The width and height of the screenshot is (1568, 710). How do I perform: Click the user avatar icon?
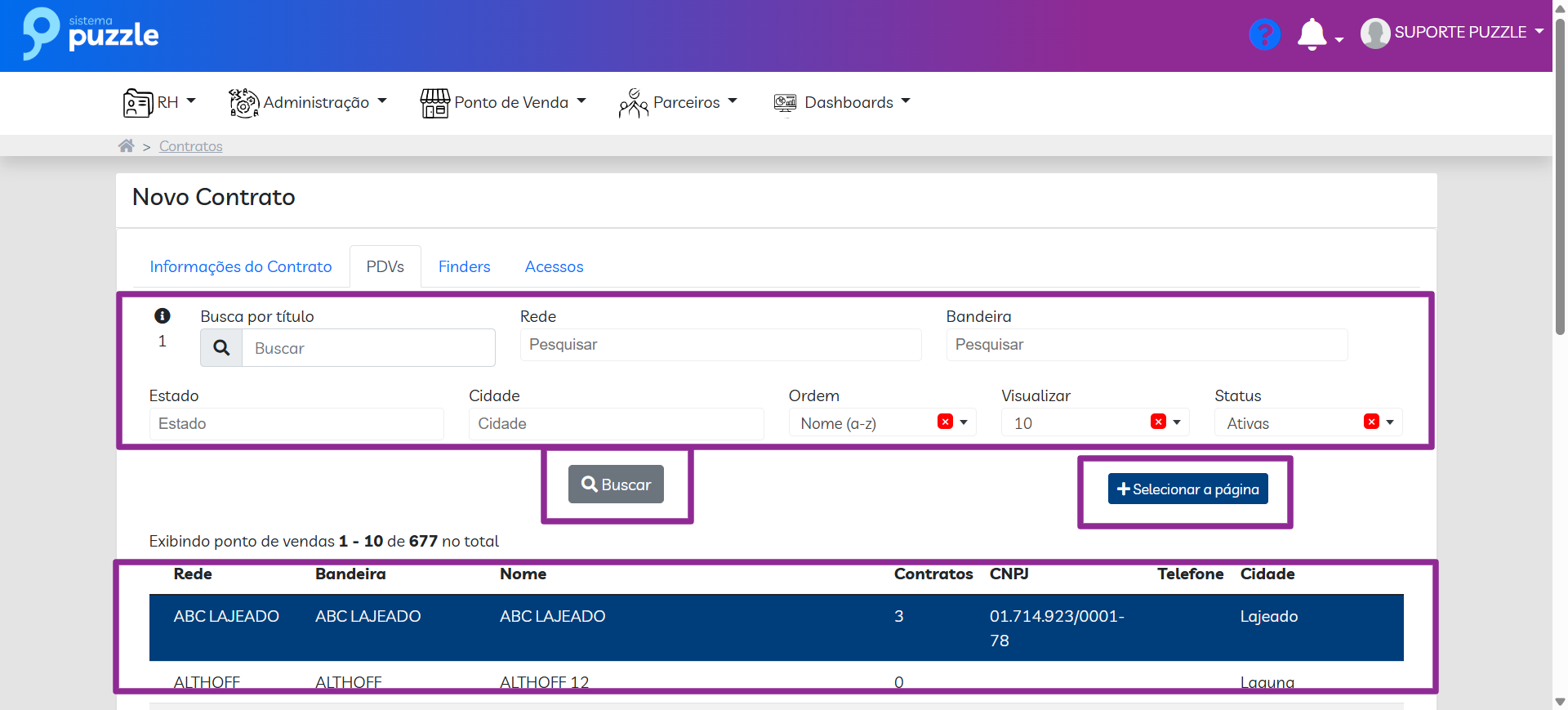1375,33
